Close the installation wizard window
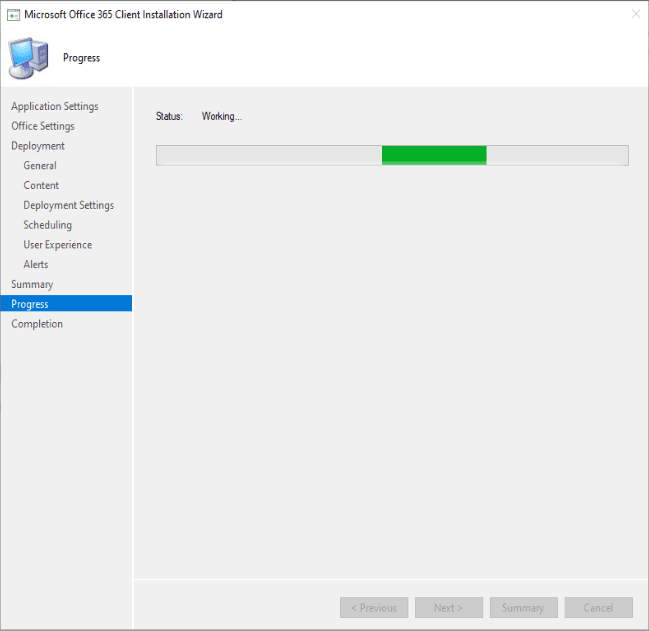 (x=635, y=14)
